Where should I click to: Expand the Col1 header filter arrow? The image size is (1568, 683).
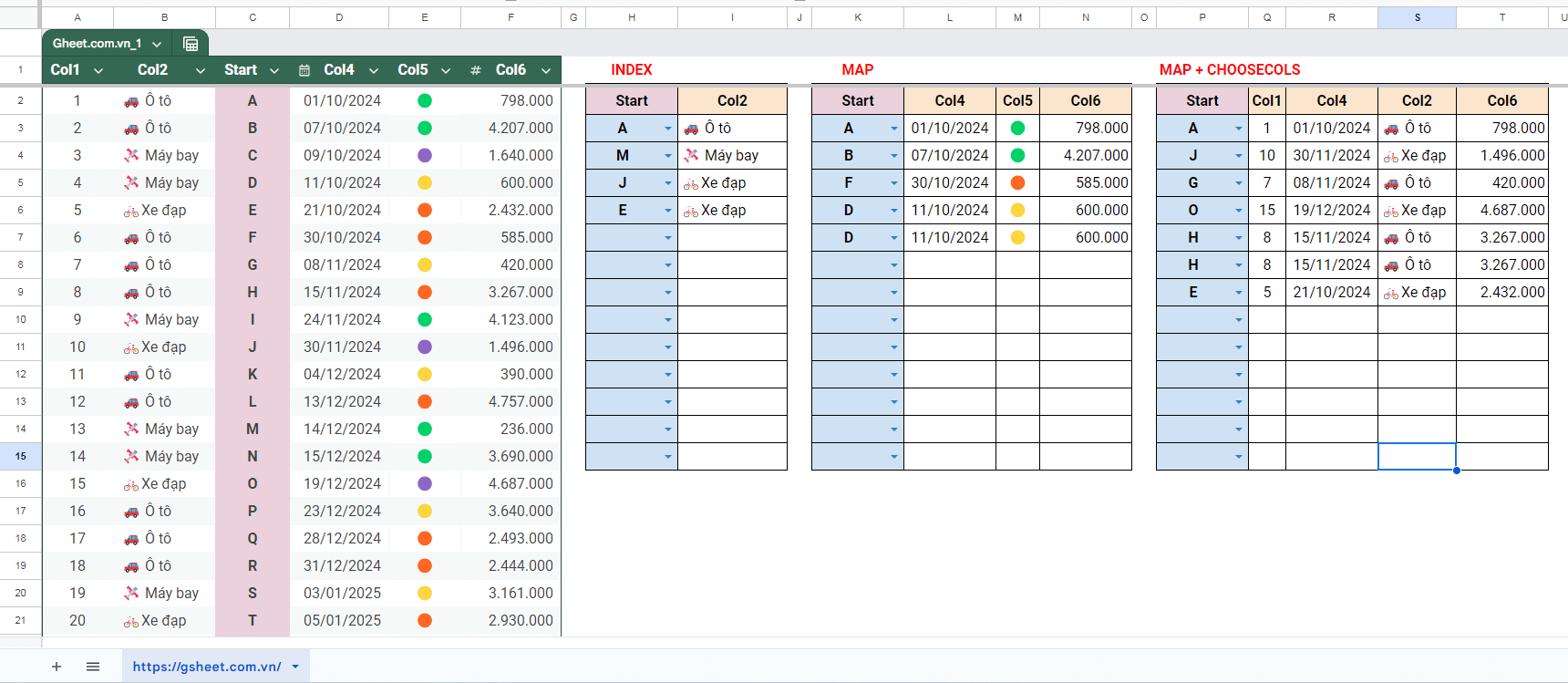pos(98,70)
